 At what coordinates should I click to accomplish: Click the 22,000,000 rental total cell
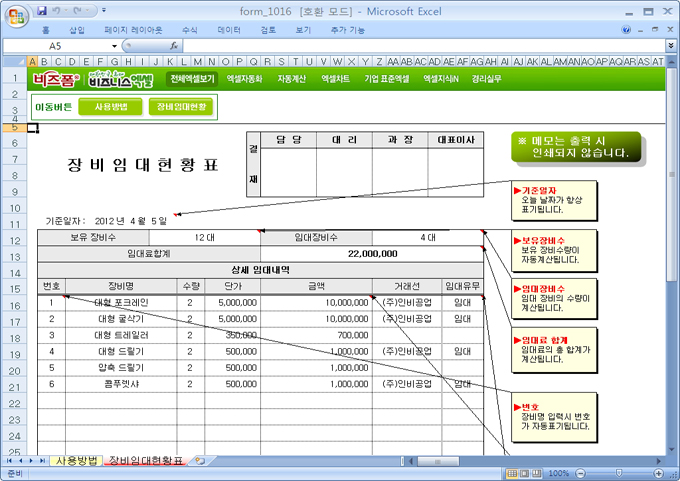pyautogui.click(x=372, y=254)
